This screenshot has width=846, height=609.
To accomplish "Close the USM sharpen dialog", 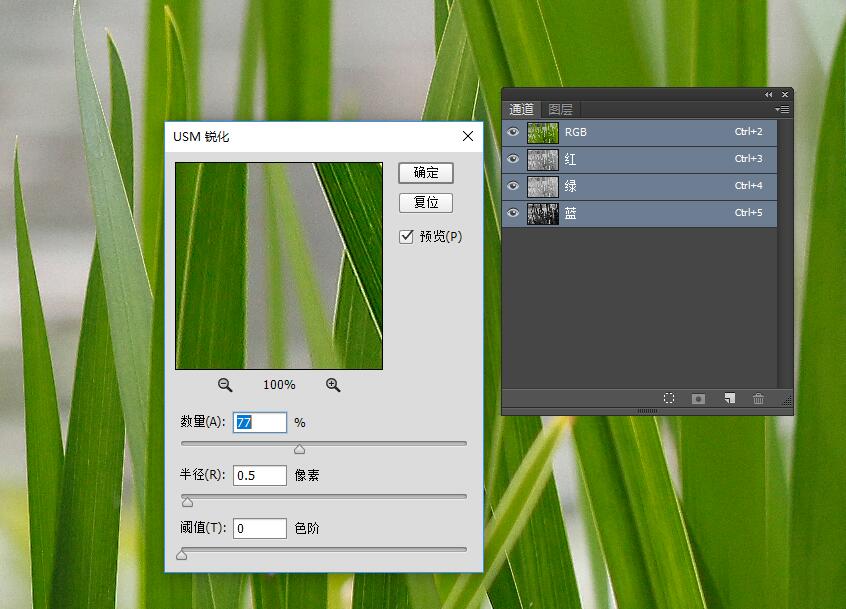I will coord(468,136).
